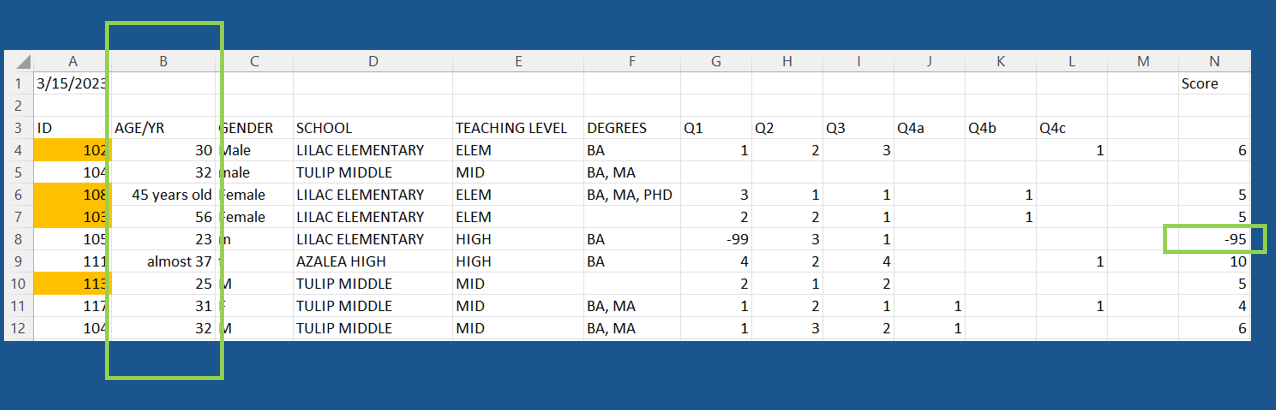Select the Q4c header cell
1276x410 pixels.
(x=1071, y=128)
